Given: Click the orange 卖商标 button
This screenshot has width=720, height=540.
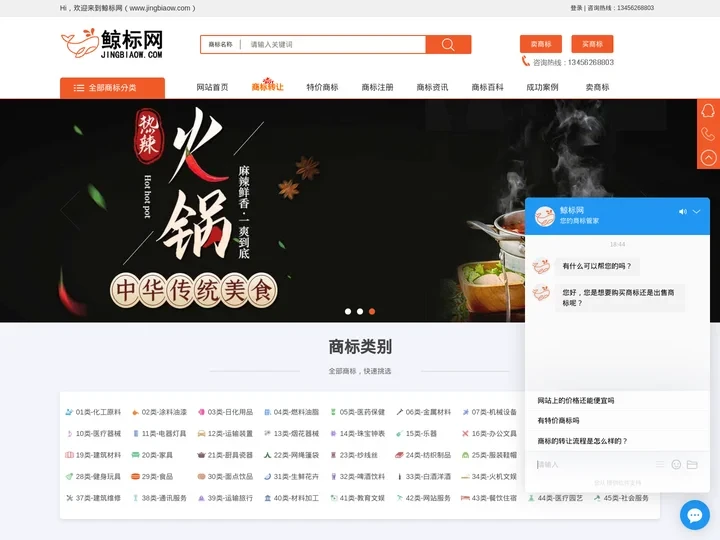Looking at the screenshot, I should pos(541,44).
